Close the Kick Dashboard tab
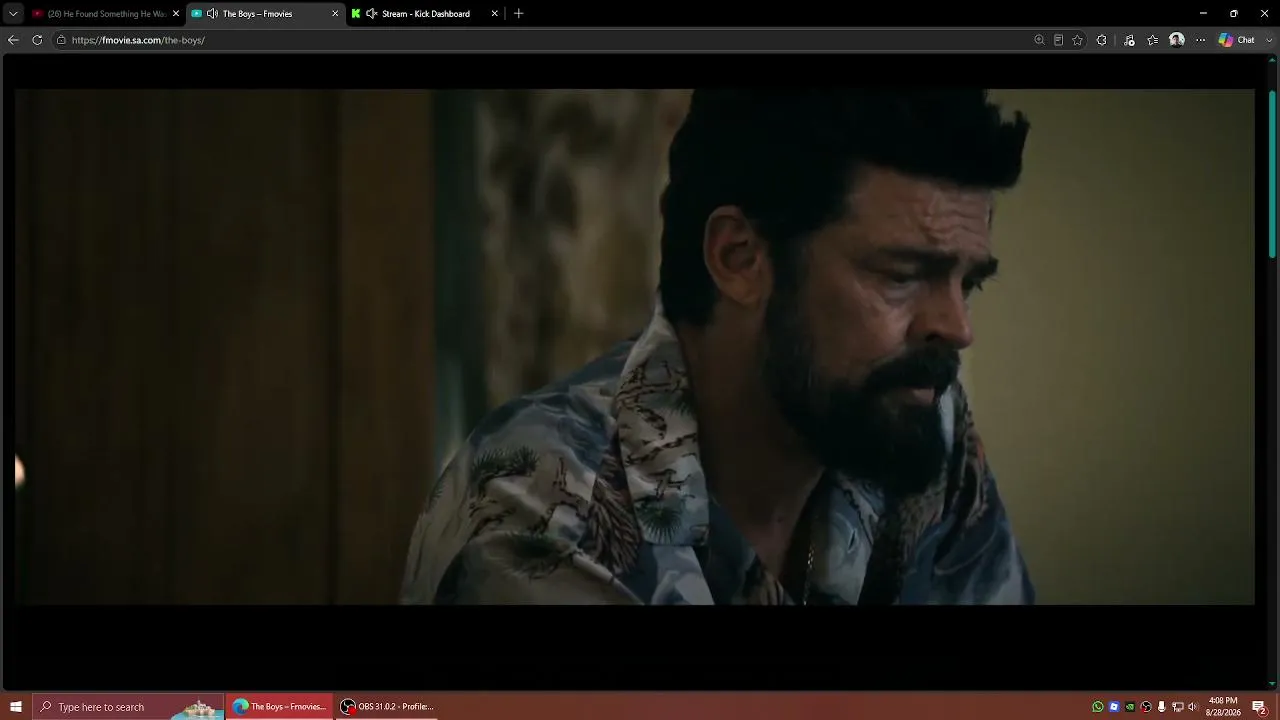The height and width of the screenshot is (720, 1280). [494, 14]
